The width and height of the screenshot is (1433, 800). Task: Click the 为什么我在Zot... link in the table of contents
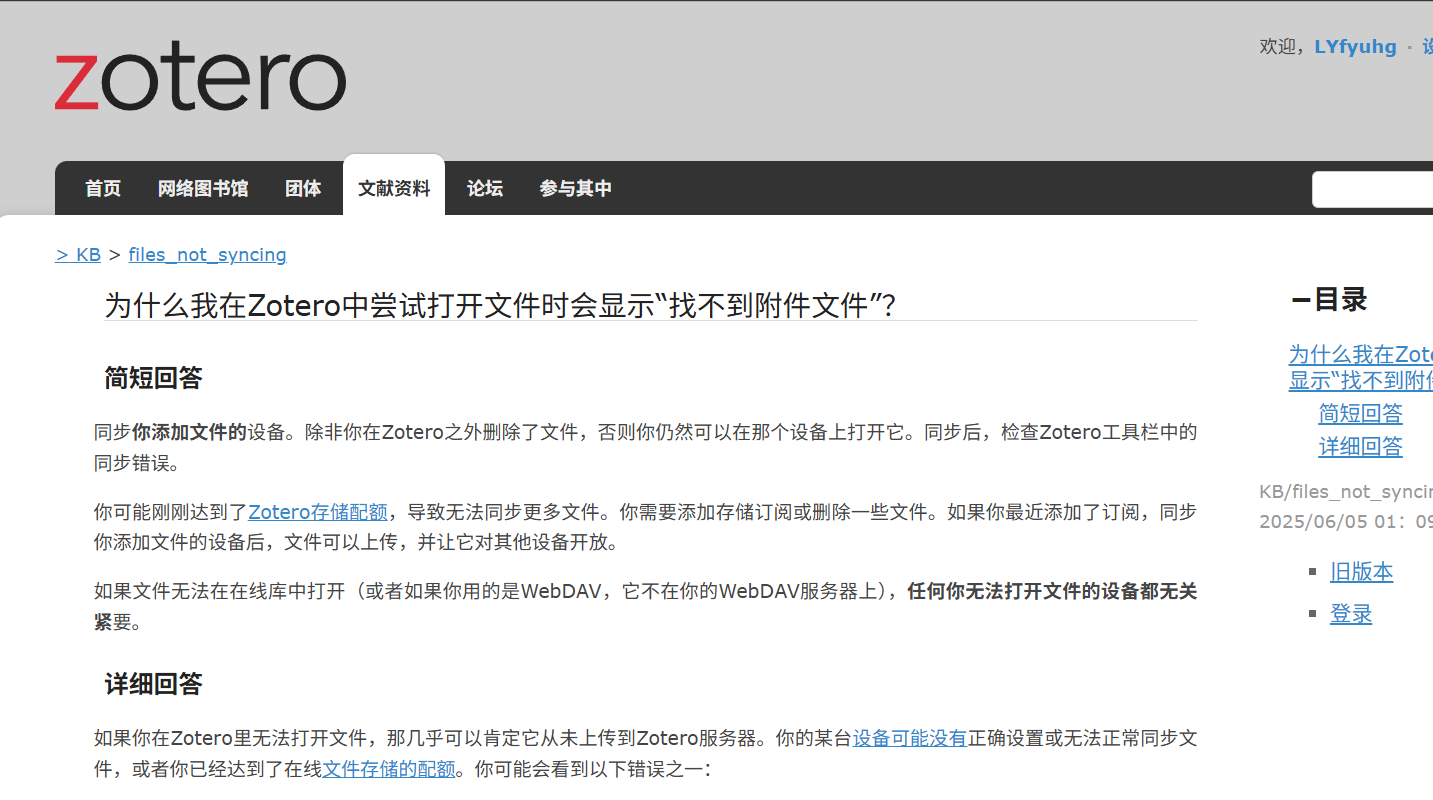coord(1360,367)
